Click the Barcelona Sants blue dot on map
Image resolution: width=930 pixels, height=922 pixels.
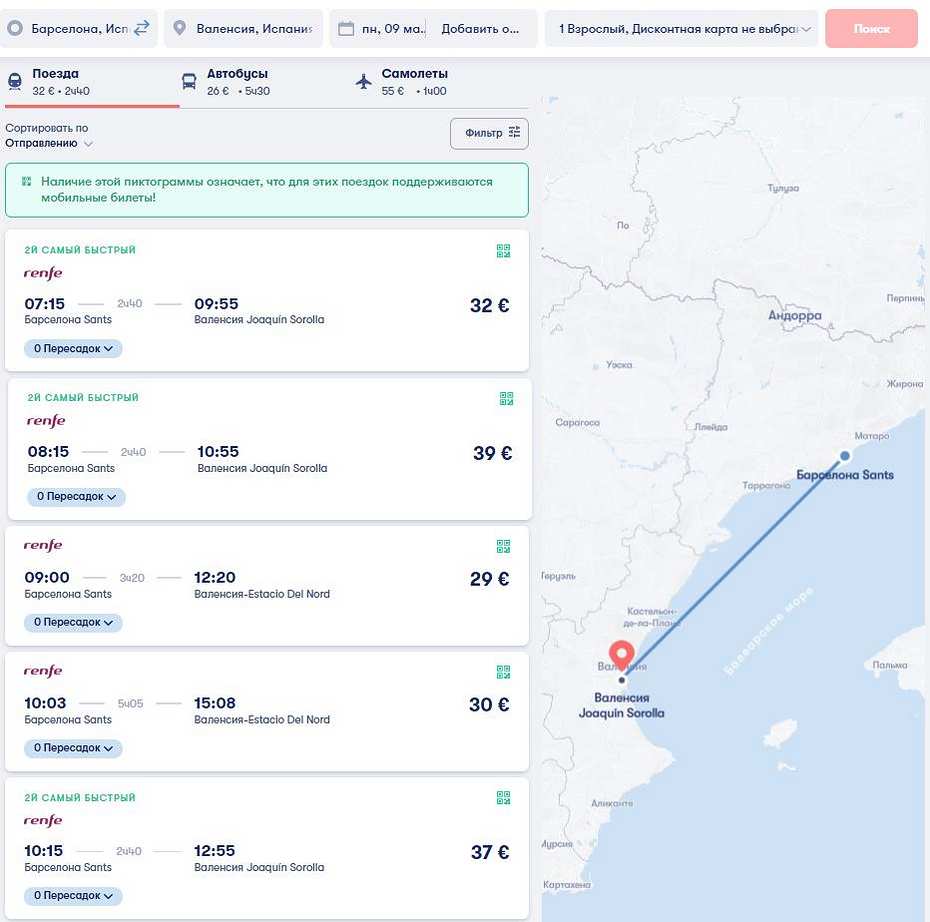coord(844,456)
